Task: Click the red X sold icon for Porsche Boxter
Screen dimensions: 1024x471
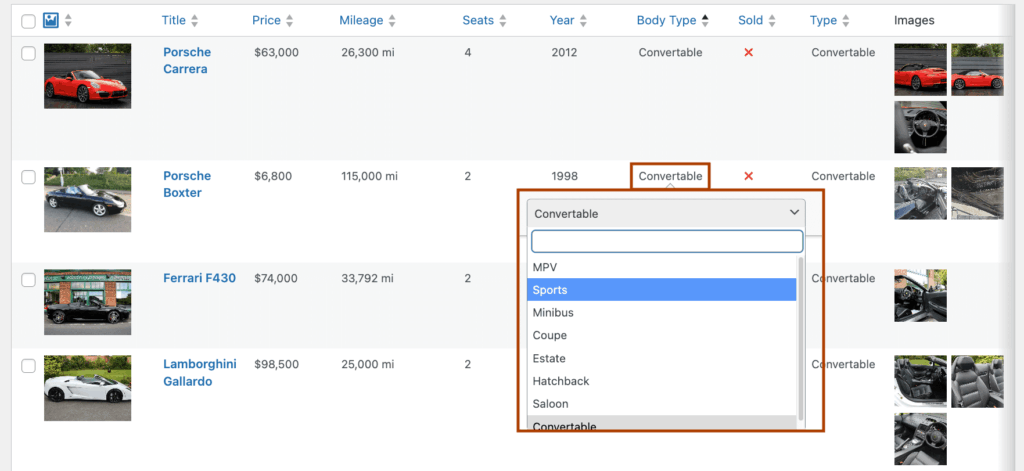Action: coord(748,177)
